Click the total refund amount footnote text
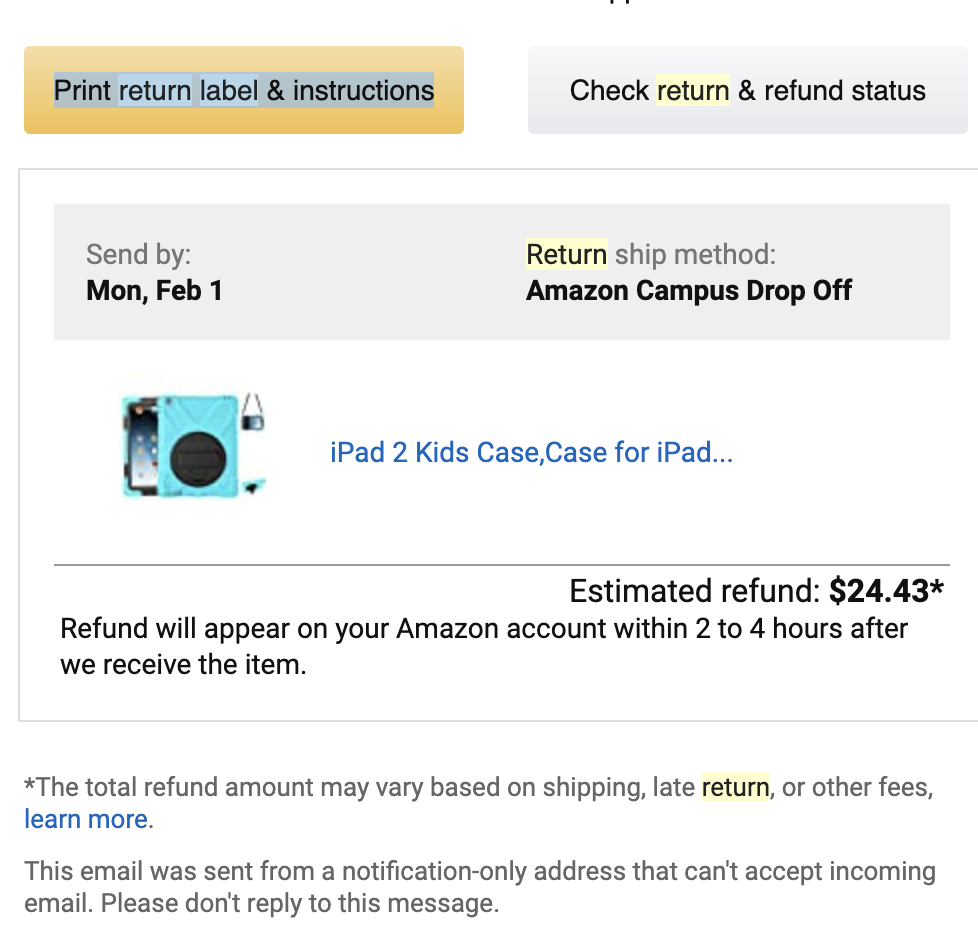The image size is (978, 944). click(479, 803)
